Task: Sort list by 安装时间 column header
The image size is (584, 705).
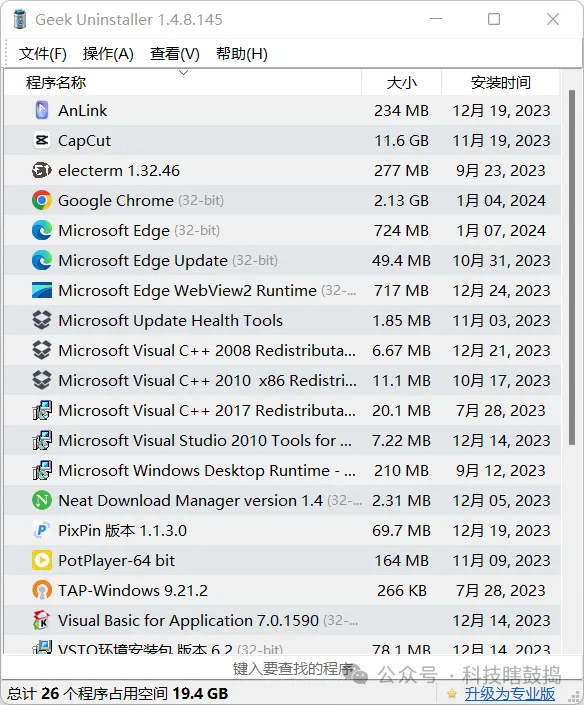Action: point(501,82)
